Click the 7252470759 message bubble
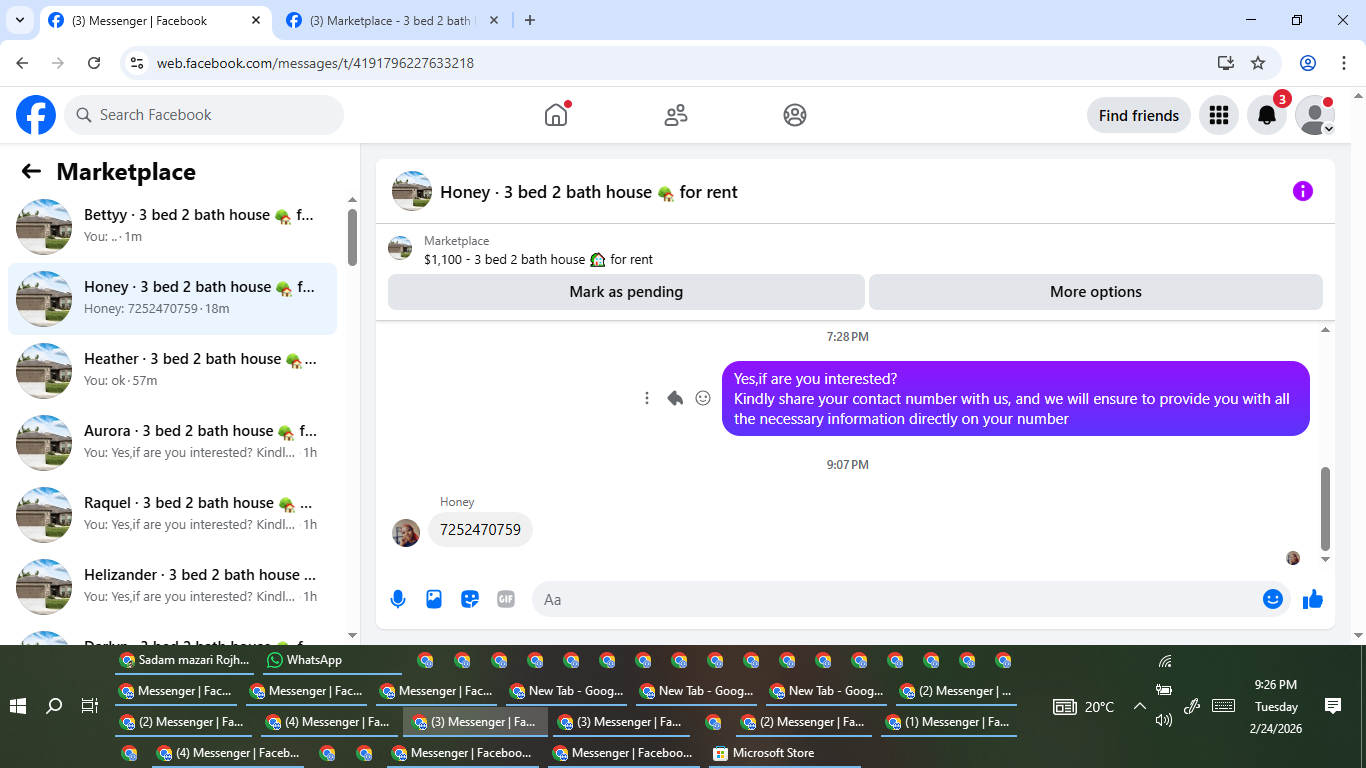 [x=480, y=530]
